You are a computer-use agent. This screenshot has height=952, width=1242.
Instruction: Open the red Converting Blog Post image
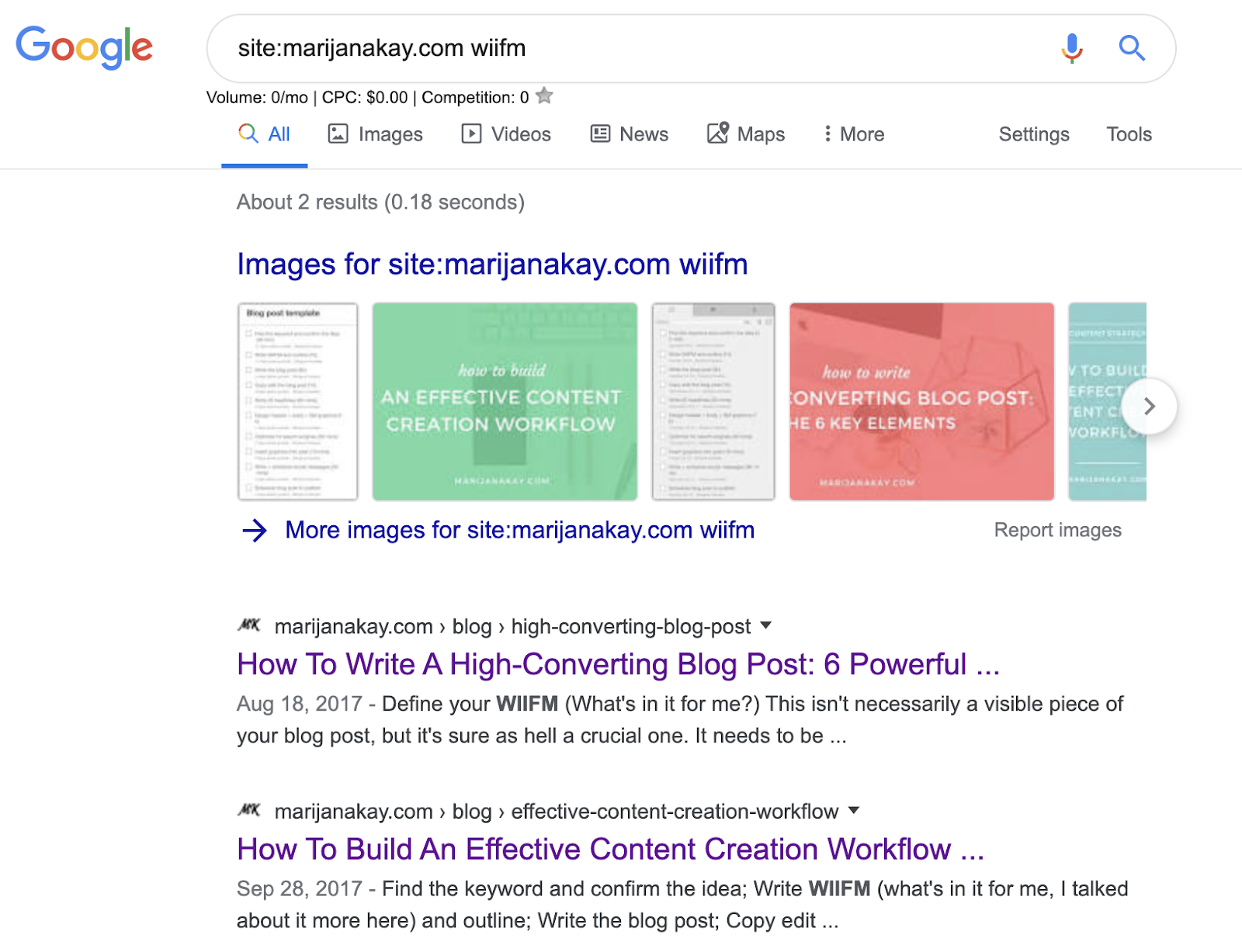click(x=921, y=401)
